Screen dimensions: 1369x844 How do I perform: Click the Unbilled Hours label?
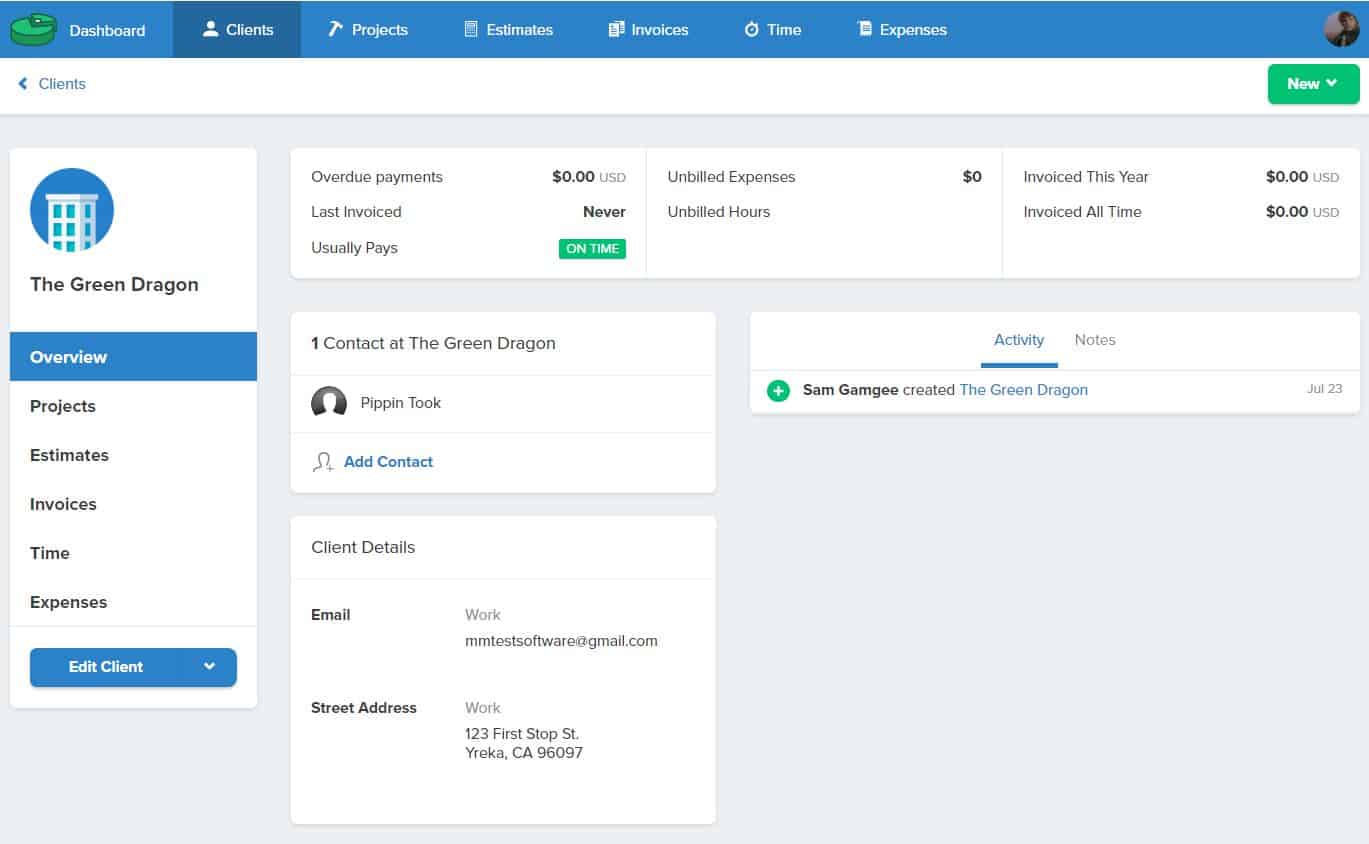(x=719, y=212)
